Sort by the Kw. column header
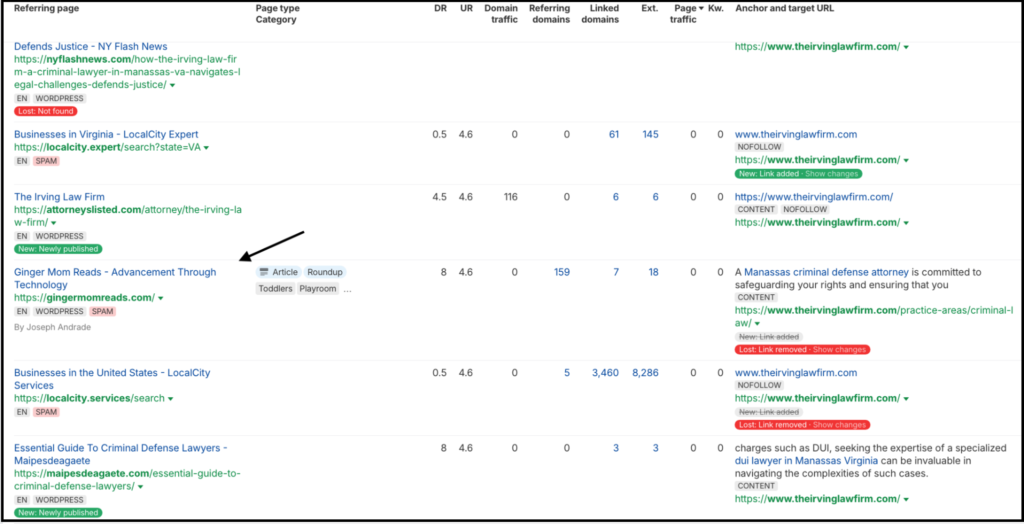This screenshot has height=524, width=1024. 716,8
